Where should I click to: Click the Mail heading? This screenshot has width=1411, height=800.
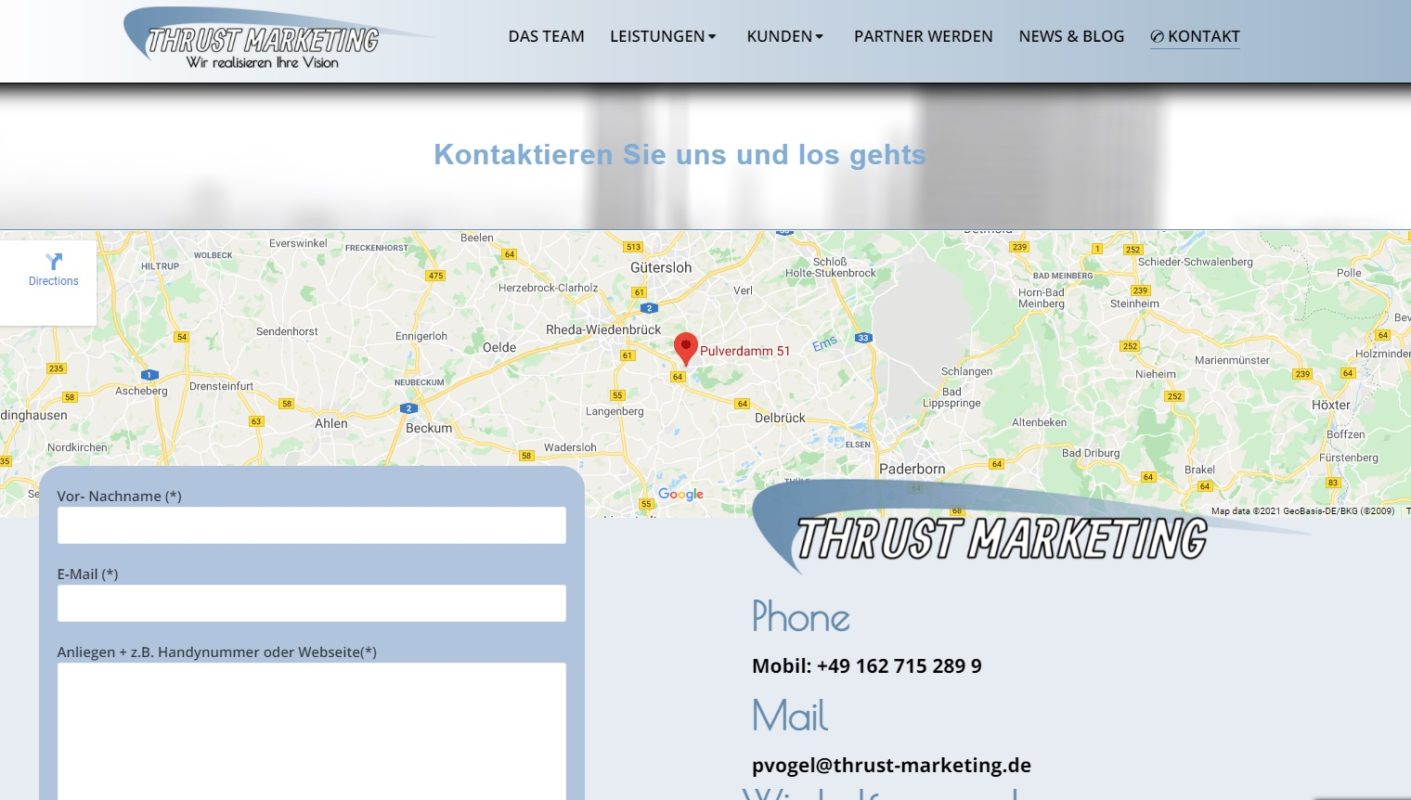(790, 716)
